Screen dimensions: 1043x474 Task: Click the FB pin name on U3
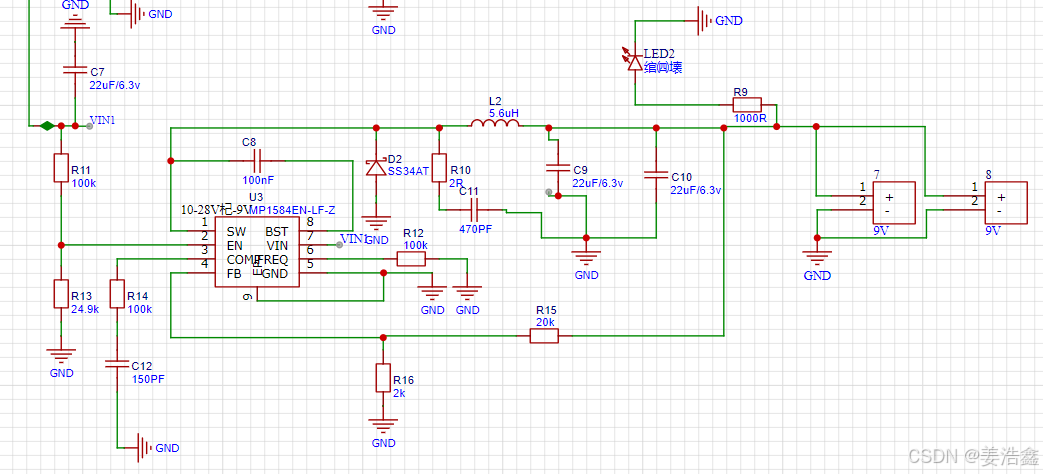click(234, 273)
